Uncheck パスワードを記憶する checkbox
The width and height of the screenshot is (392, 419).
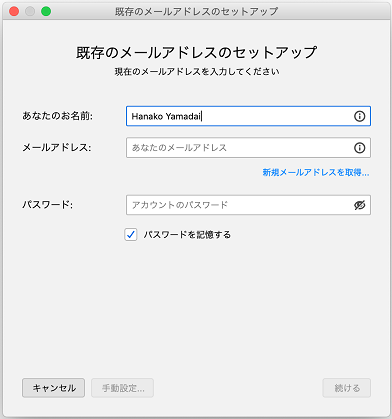point(131,235)
